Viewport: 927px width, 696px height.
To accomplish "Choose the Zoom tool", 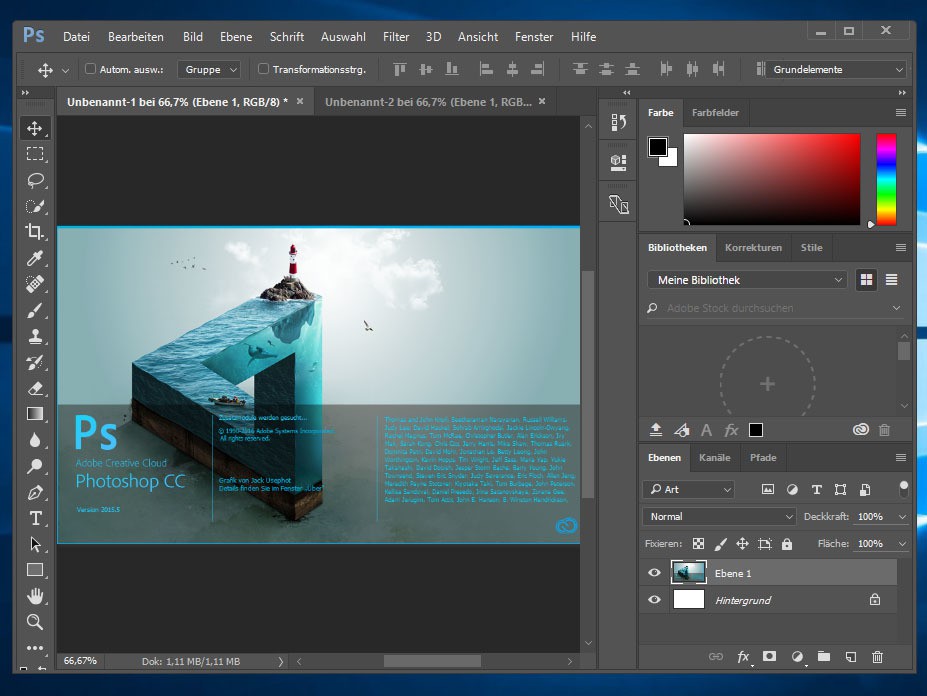I will 35,622.
